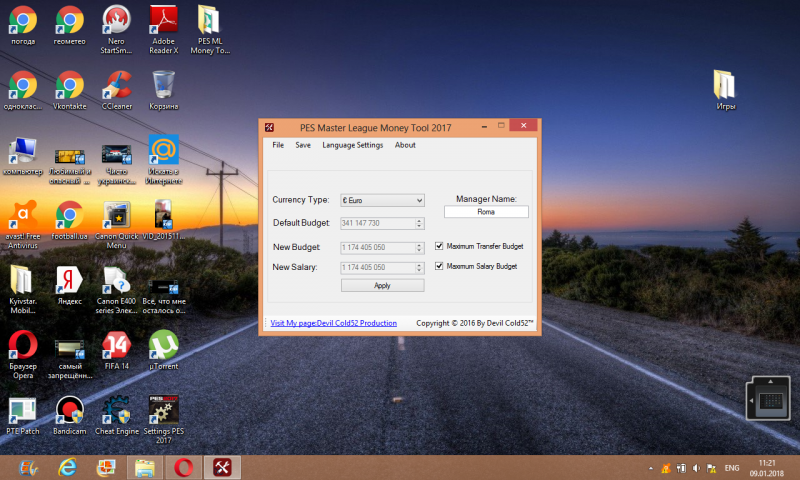800x480 pixels.
Task: Open the File menu
Action: tap(278, 145)
